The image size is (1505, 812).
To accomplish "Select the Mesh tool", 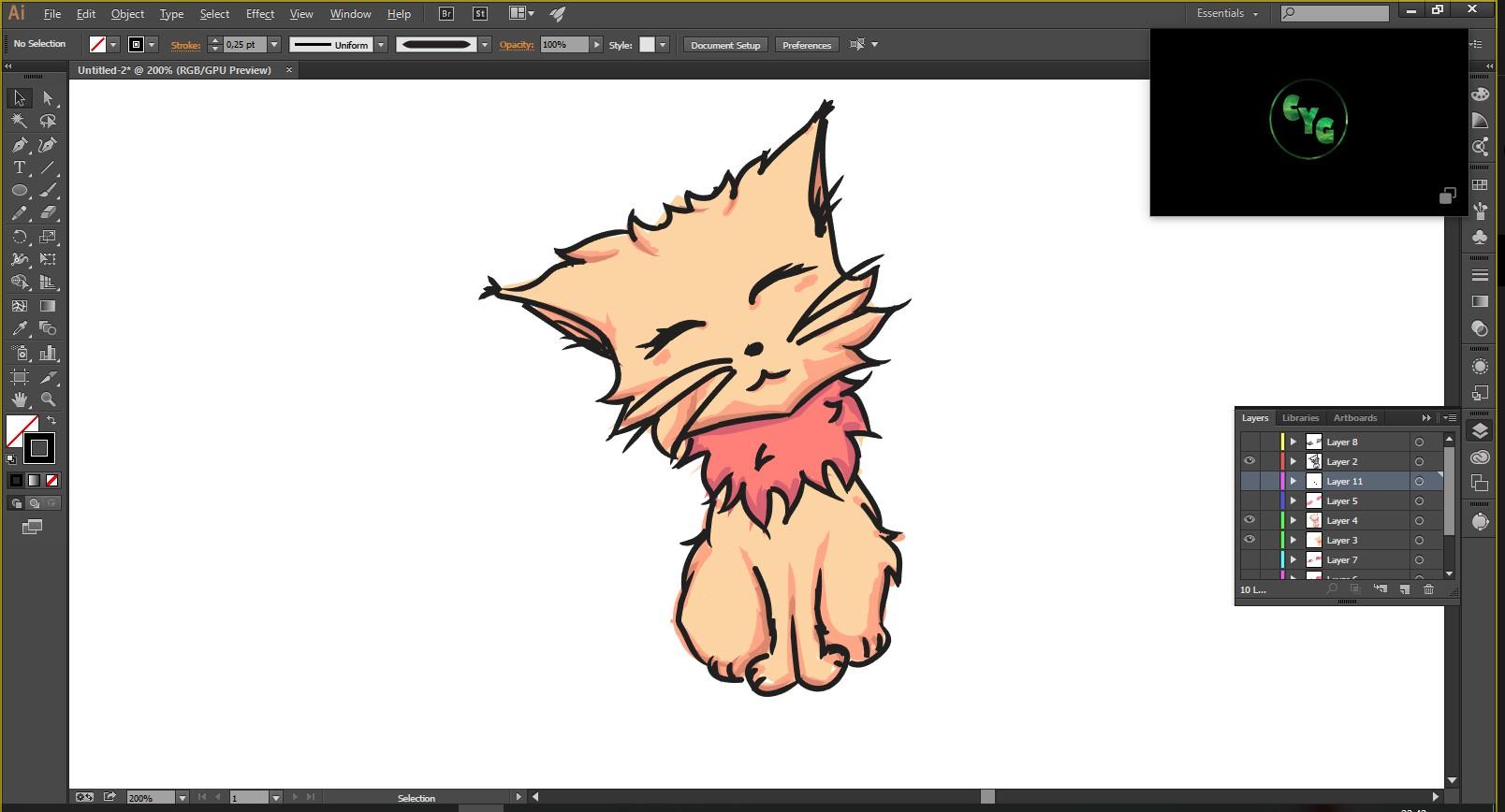I will (x=20, y=306).
